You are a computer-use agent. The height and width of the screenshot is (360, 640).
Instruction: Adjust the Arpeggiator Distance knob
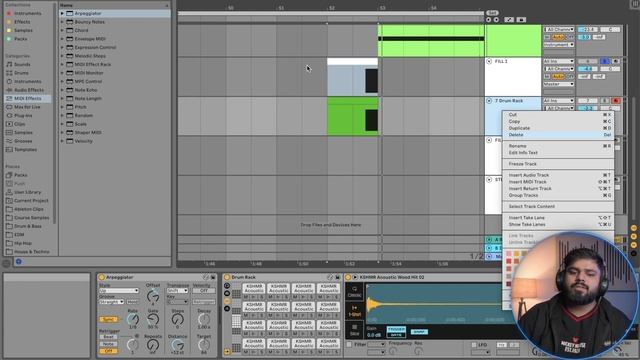point(177,345)
